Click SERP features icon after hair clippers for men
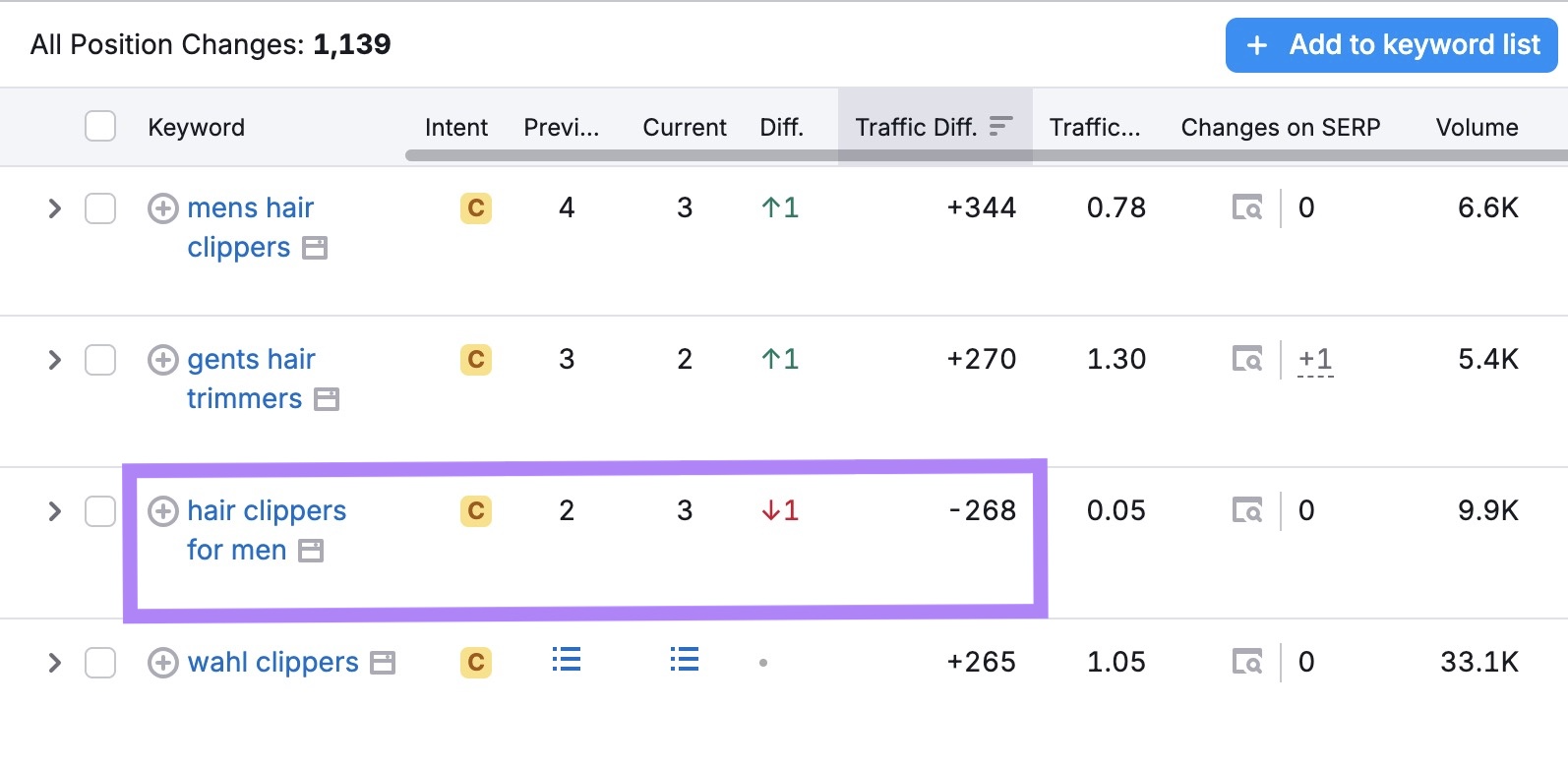This screenshot has height=765, width=1568. pyautogui.click(x=311, y=551)
